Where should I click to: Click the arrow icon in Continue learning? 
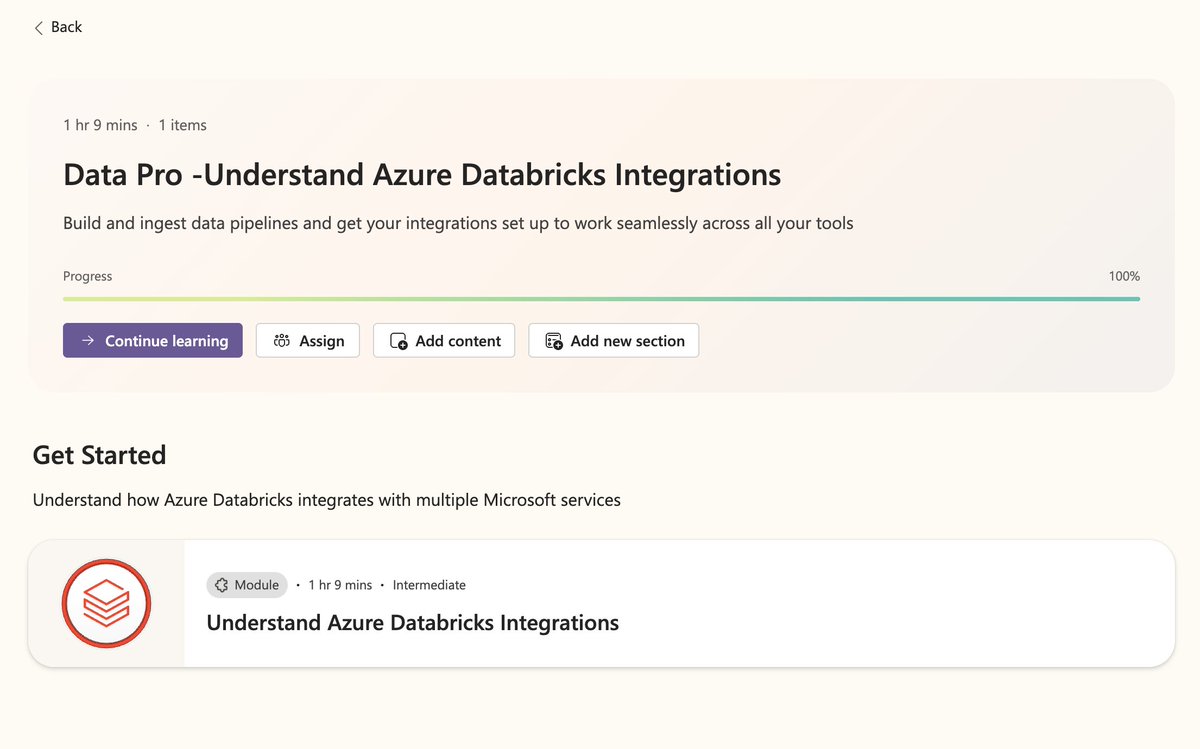(x=87, y=341)
